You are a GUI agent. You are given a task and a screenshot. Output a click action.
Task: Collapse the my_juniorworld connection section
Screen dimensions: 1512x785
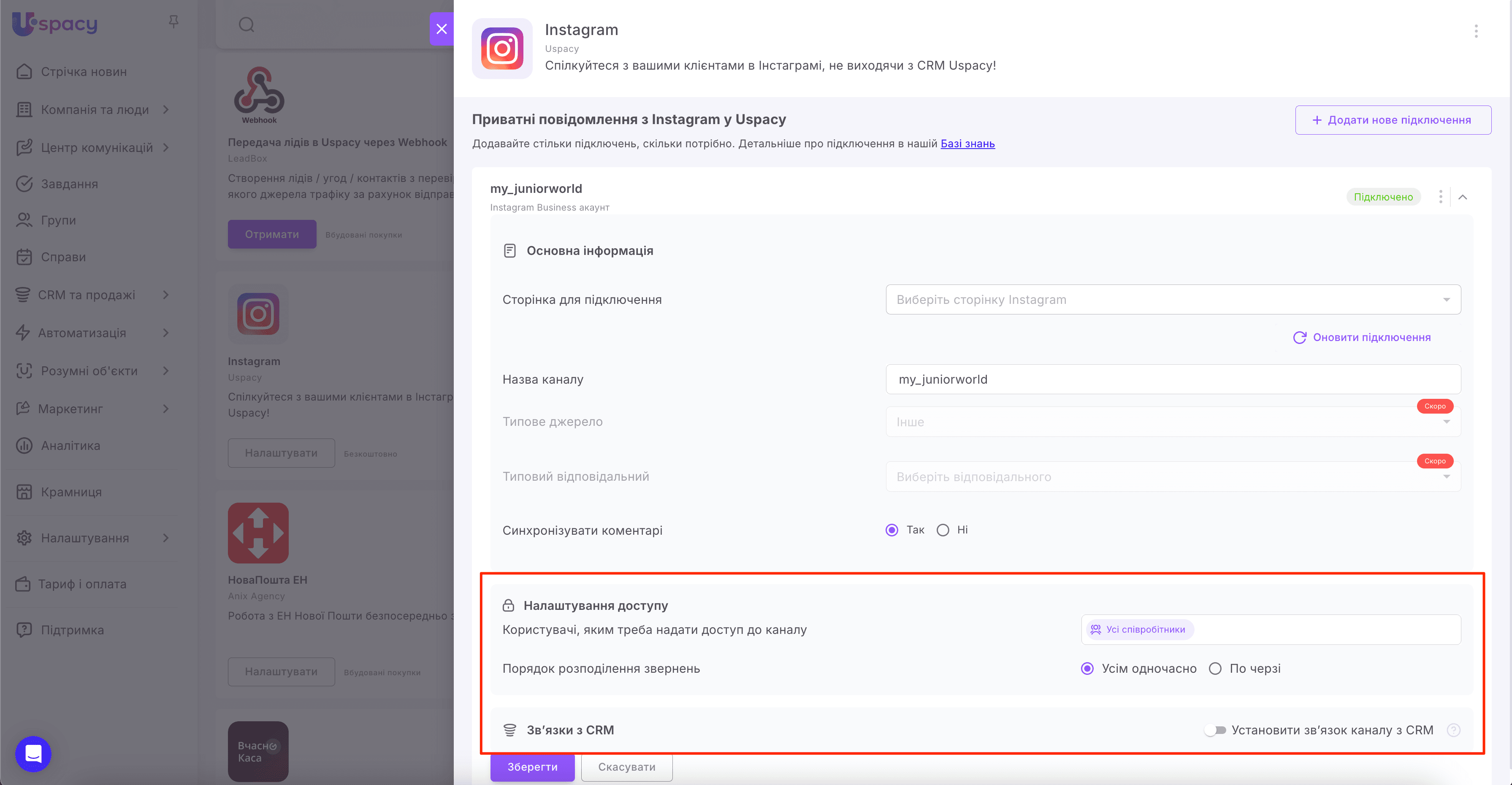point(1463,197)
